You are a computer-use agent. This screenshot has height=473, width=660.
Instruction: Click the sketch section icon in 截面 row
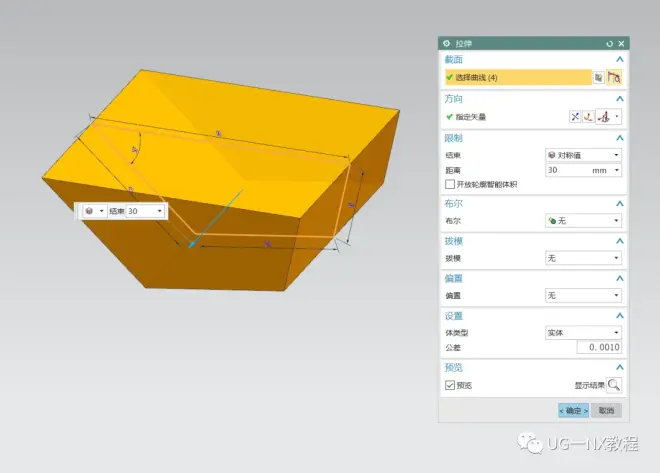click(599, 77)
